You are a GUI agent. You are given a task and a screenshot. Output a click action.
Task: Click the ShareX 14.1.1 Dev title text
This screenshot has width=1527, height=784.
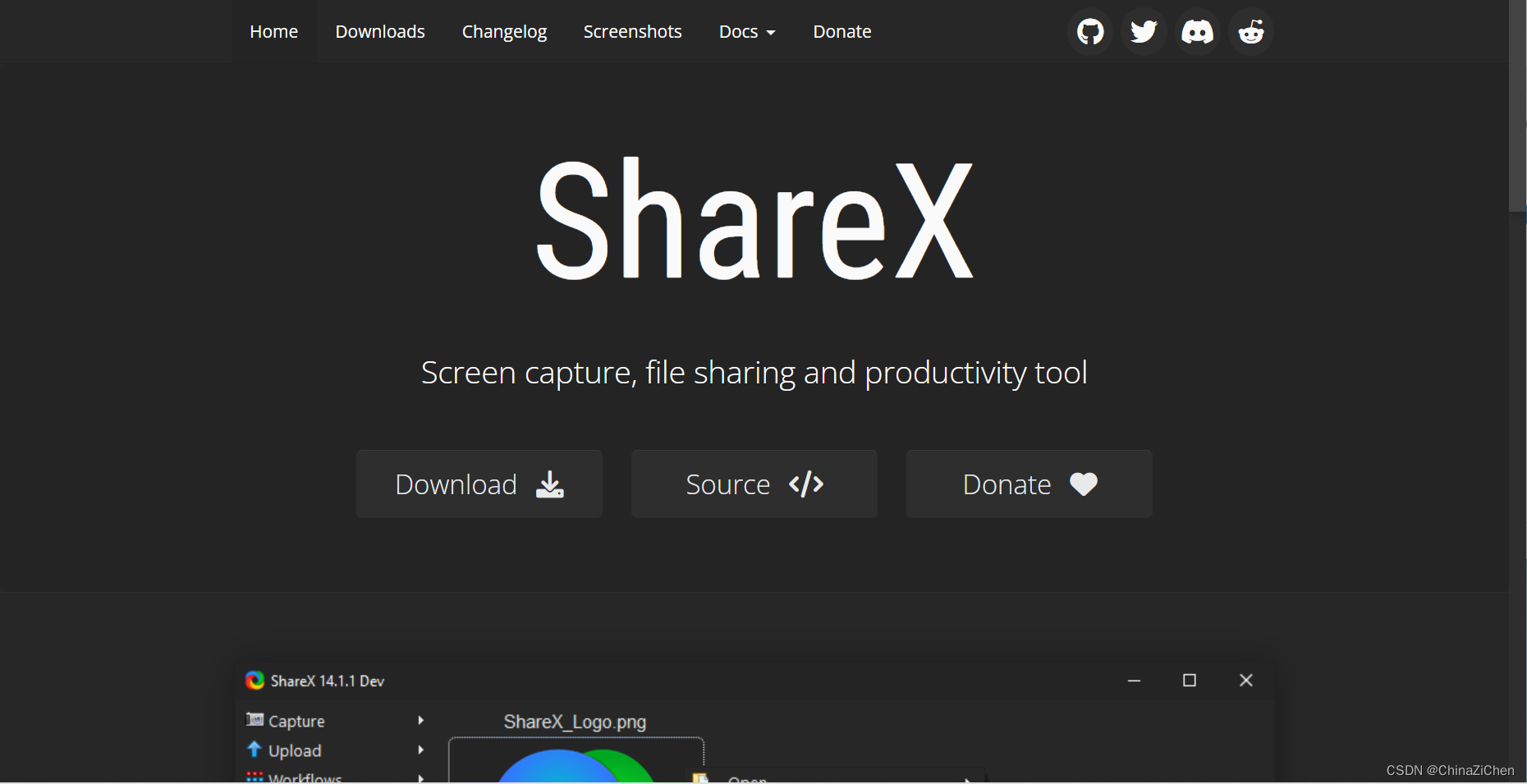pyautogui.click(x=328, y=681)
